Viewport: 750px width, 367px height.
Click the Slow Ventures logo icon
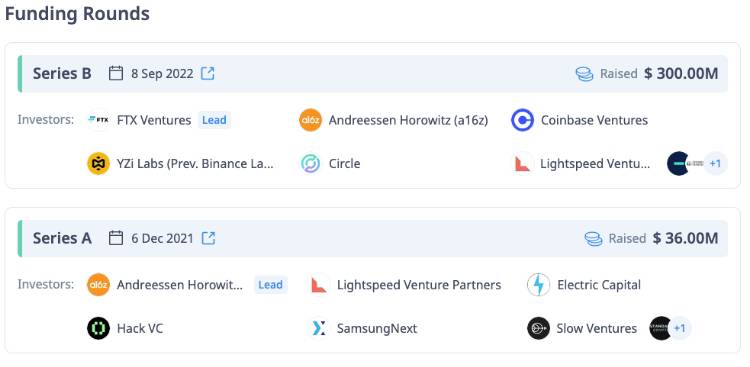[x=539, y=329]
